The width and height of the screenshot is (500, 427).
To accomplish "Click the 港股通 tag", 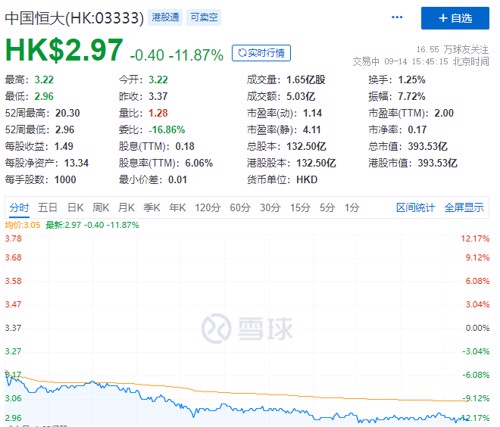I will tap(165, 17).
